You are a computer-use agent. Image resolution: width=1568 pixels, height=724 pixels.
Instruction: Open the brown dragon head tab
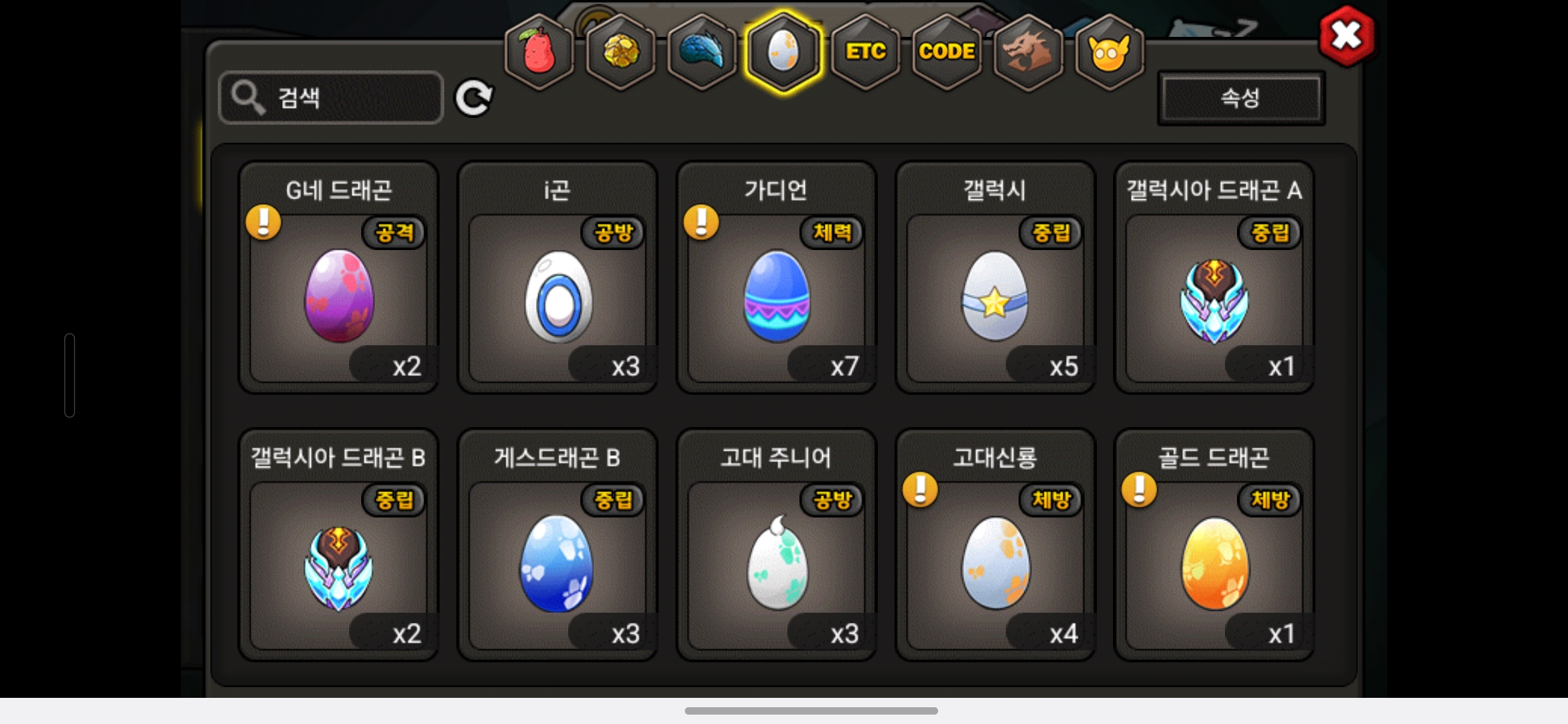pos(1029,52)
